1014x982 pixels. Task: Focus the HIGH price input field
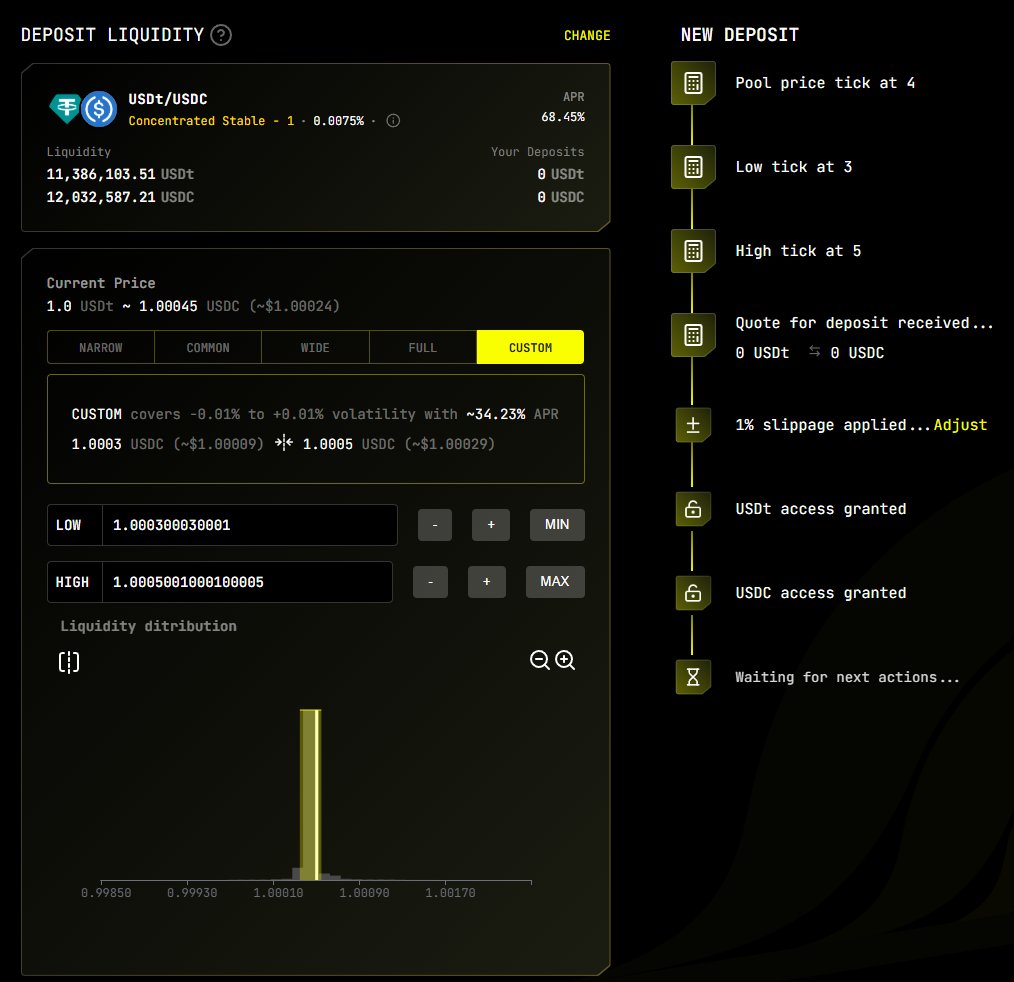[x=247, y=582]
